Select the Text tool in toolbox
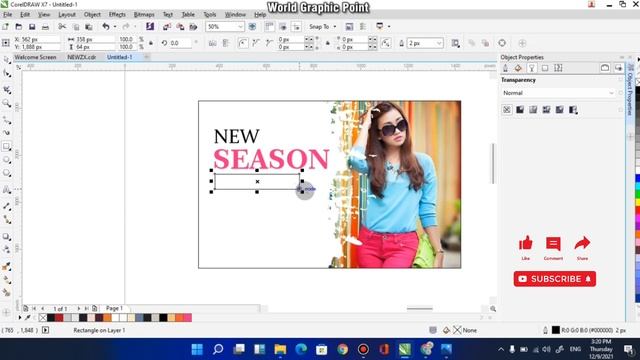 pyautogui.click(x=7, y=190)
